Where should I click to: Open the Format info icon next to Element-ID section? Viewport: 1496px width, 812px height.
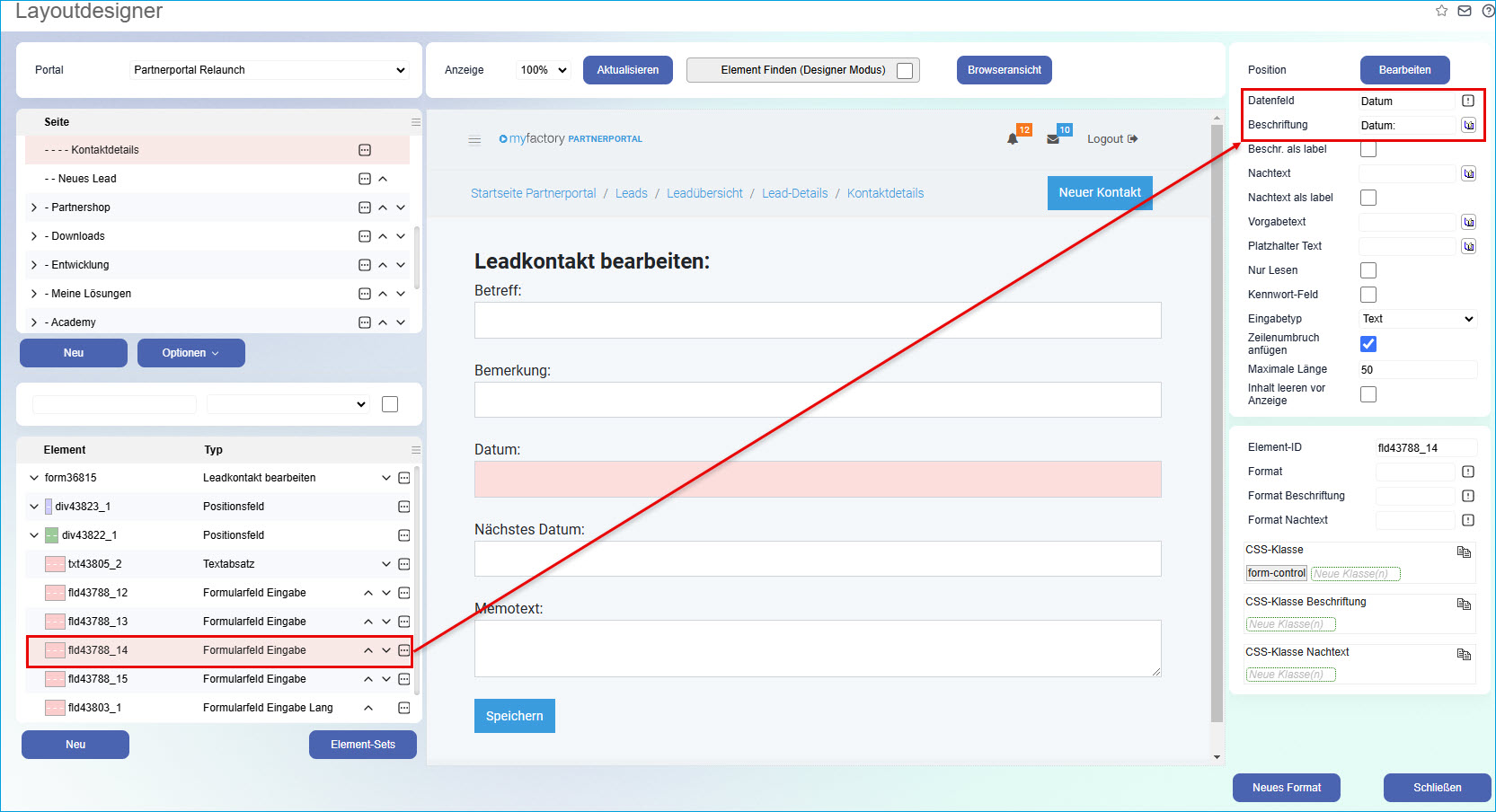(1468, 471)
